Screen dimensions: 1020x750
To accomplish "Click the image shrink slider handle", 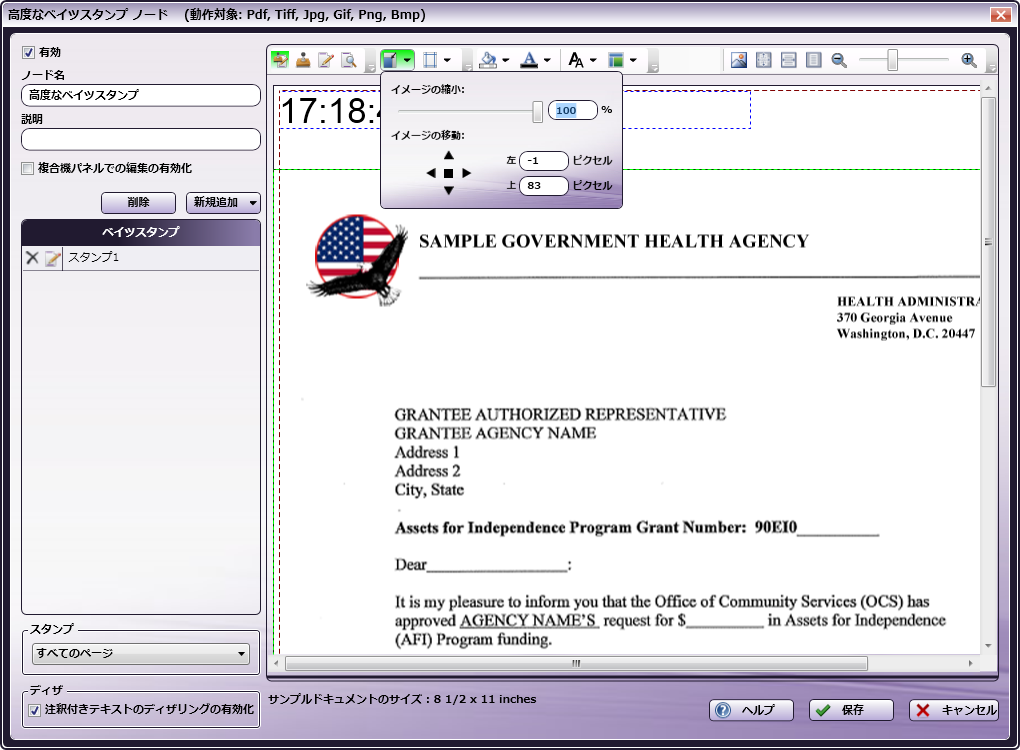I will (537, 111).
